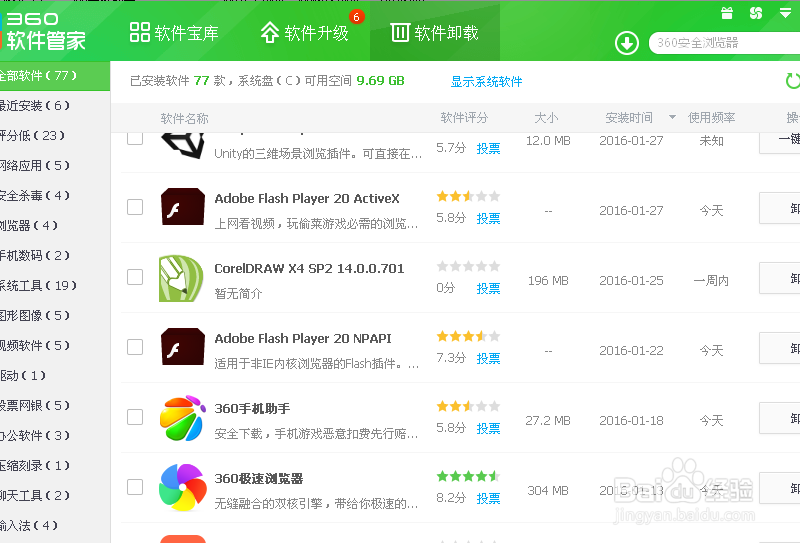The height and width of the screenshot is (543, 800).
Task: Click the 软件名称 column header
Action: tap(184, 118)
